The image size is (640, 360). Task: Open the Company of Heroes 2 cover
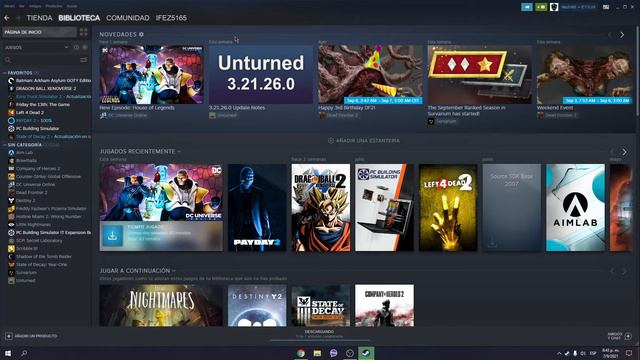pyautogui.click(x=384, y=305)
